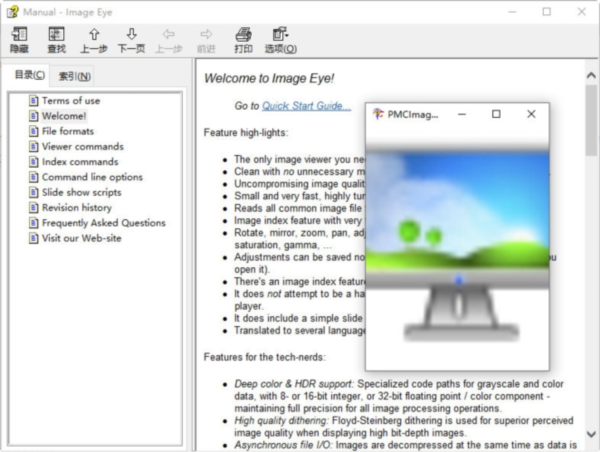Viewport: 600px width, 452px height.
Task: Click the 'Welcome to Image Eye!' heading
Action: pos(269,78)
